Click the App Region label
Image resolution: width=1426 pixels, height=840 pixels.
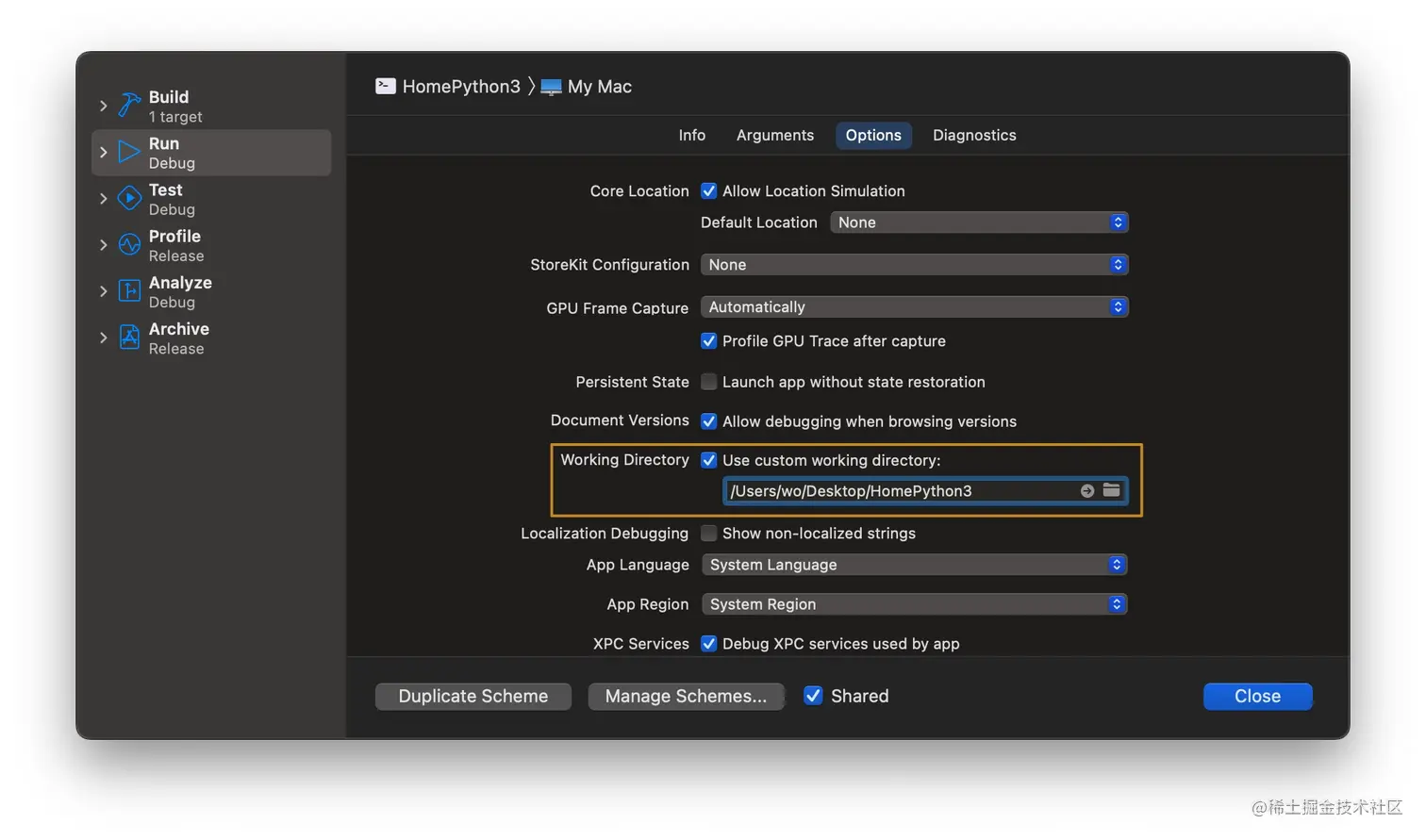pyautogui.click(x=648, y=603)
